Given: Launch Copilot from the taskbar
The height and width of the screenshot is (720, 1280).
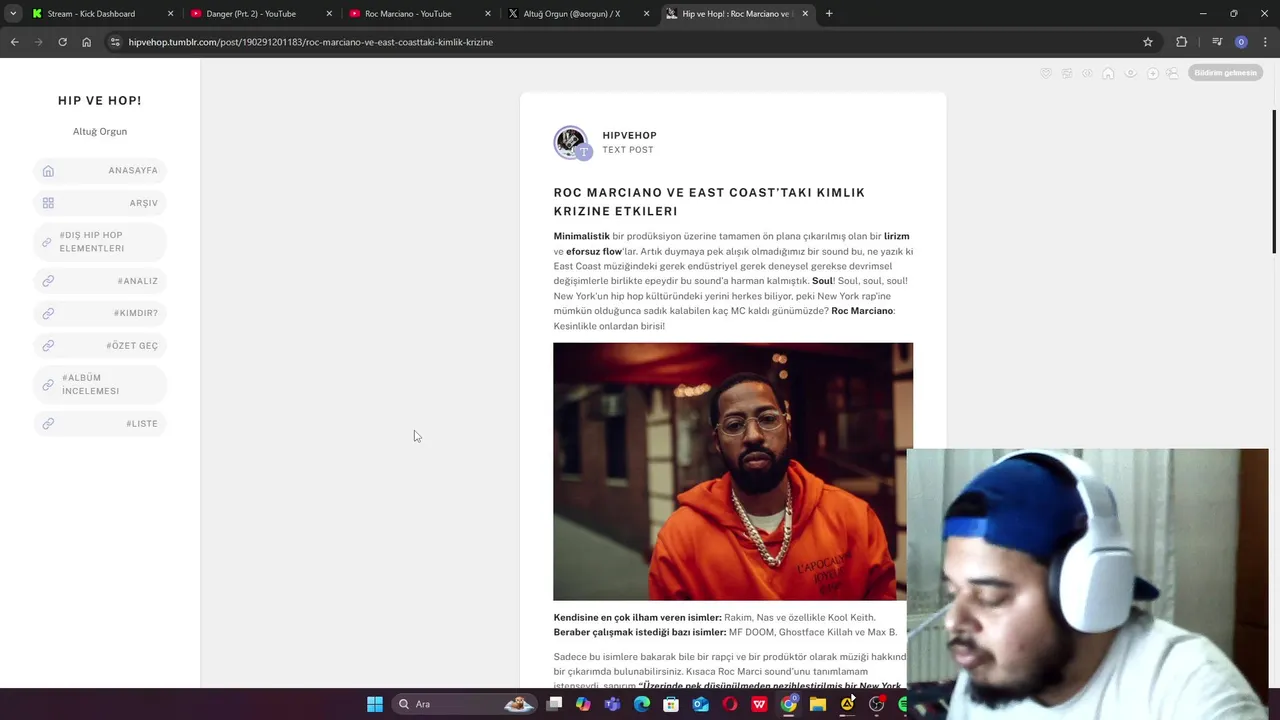Looking at the screenshot, I should click(x=584, y=704).
